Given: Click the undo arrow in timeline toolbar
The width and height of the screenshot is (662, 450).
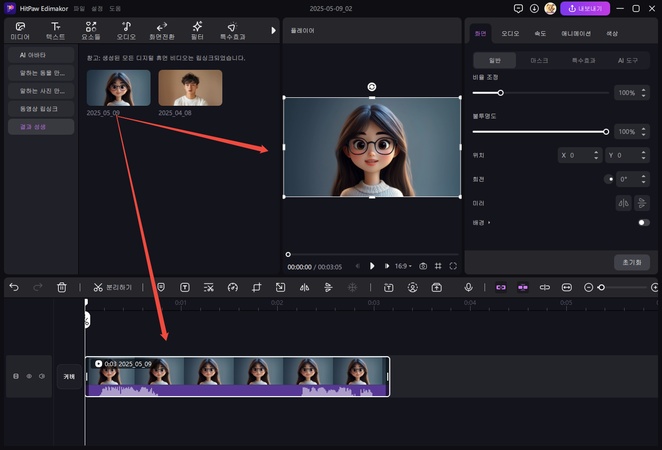Looking at the screenshot, I should coord(14,287).
